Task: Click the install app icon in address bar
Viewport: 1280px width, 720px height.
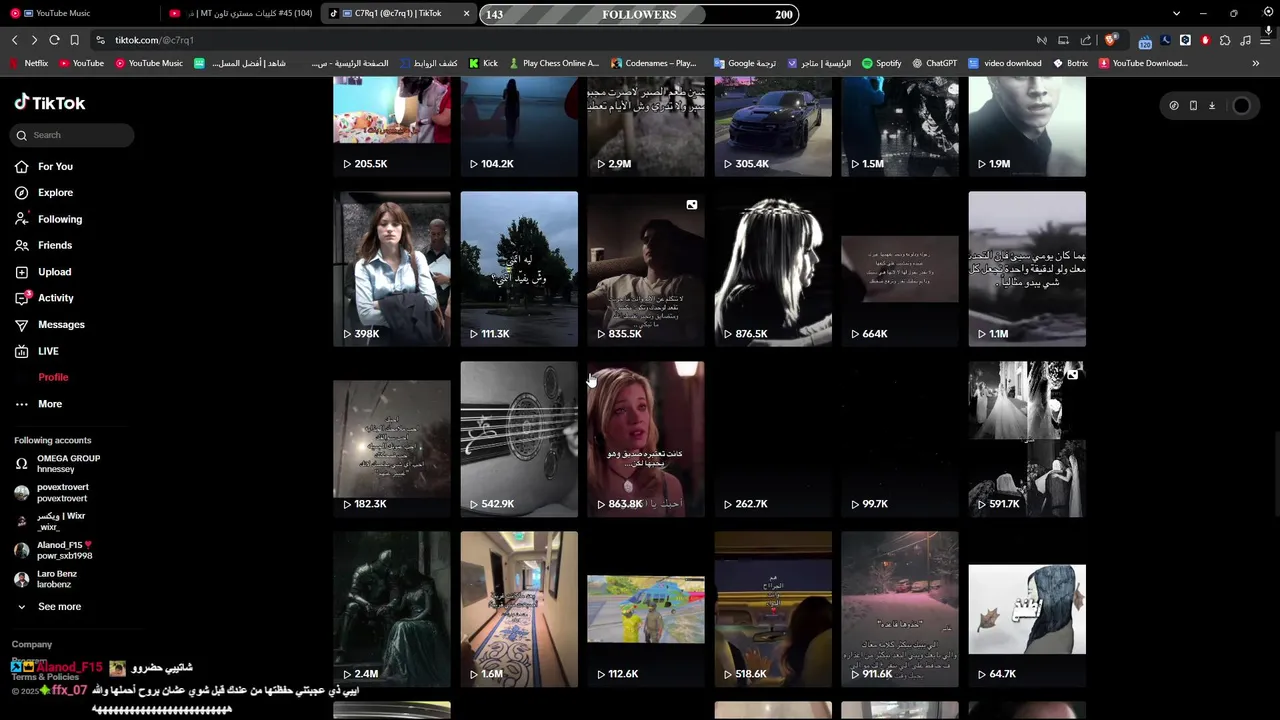Action: tap(1064, 40)
